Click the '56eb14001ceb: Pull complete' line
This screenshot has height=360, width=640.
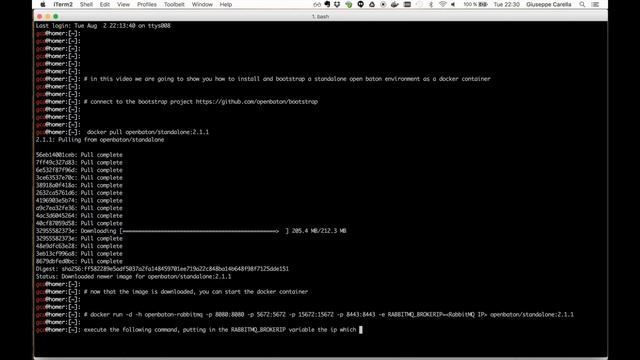click(x=79, y=155)
